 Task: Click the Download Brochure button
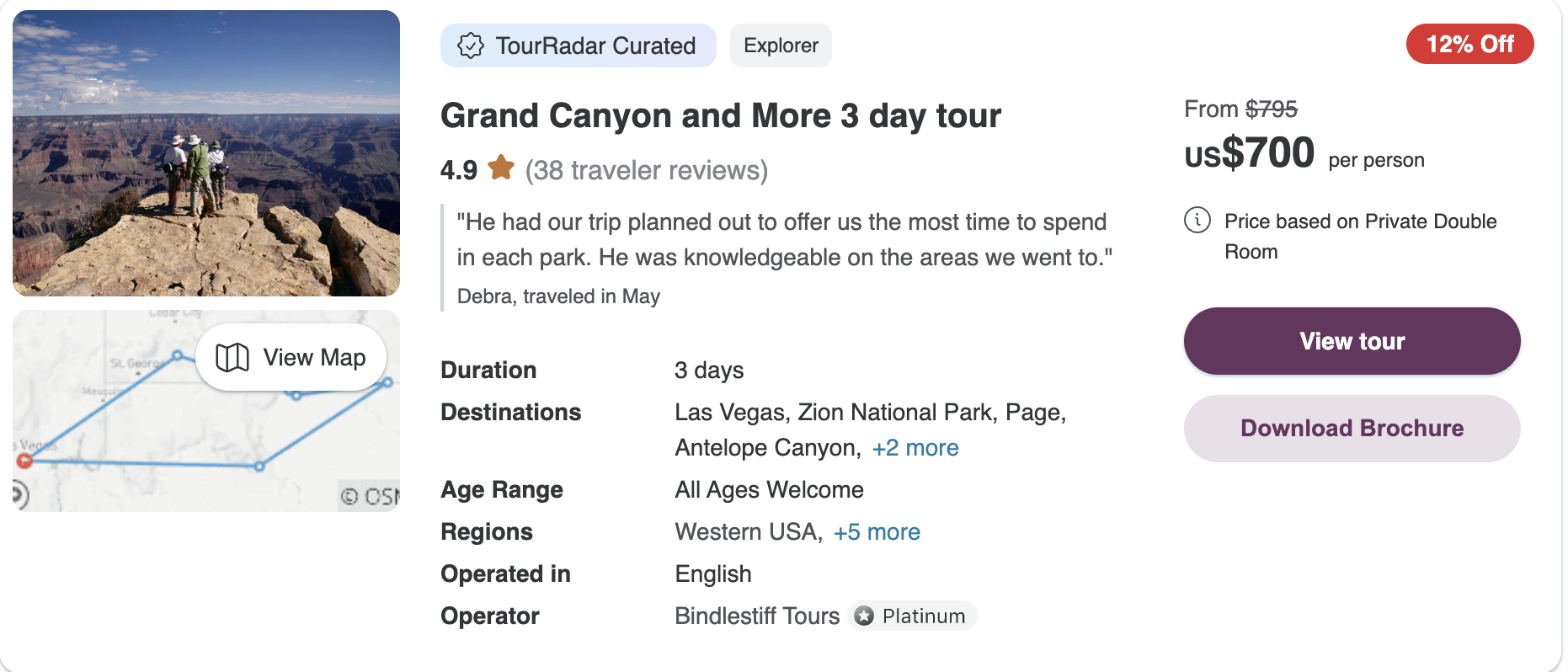pos(1351,428)
